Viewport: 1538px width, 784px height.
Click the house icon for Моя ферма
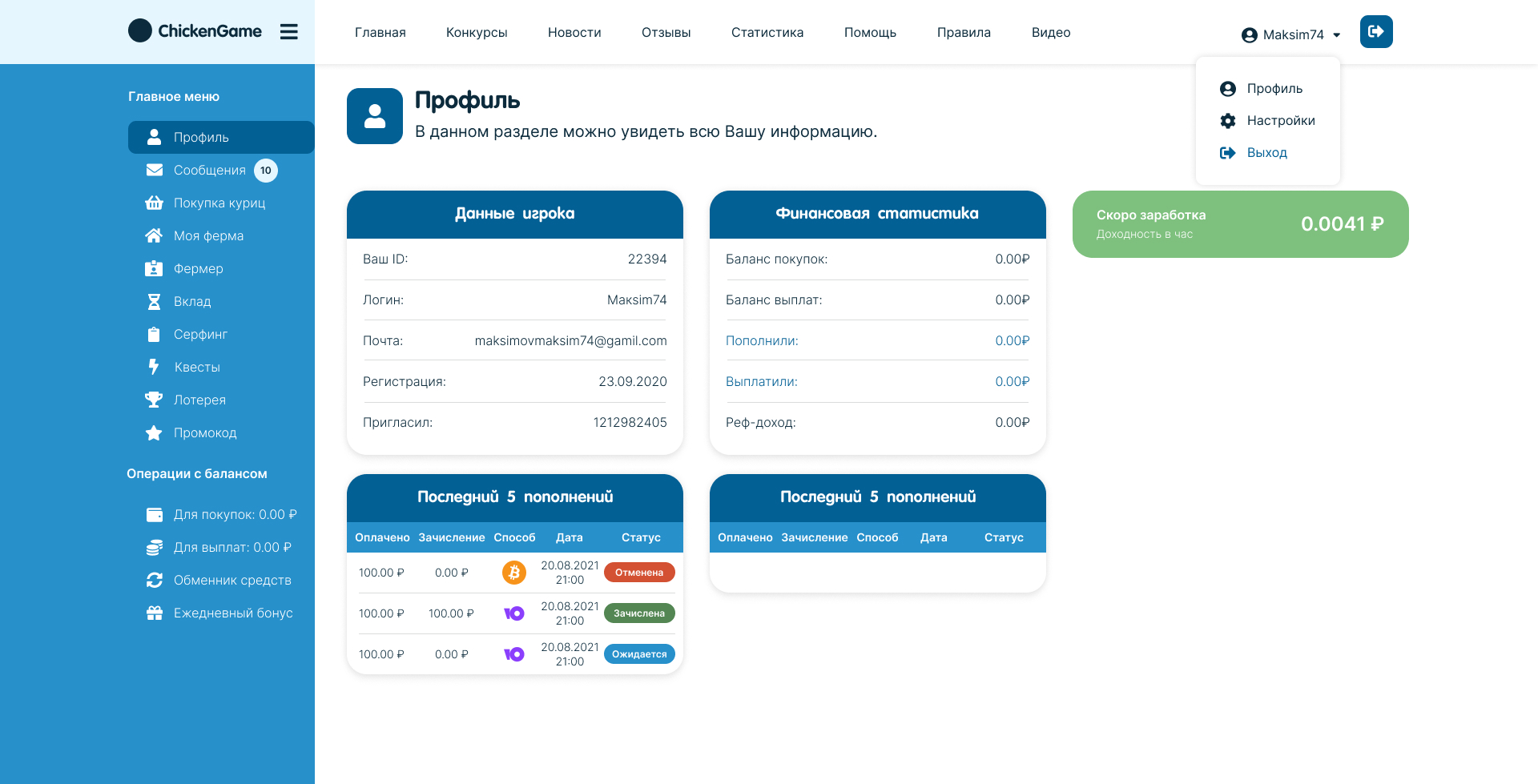(154, 235)
